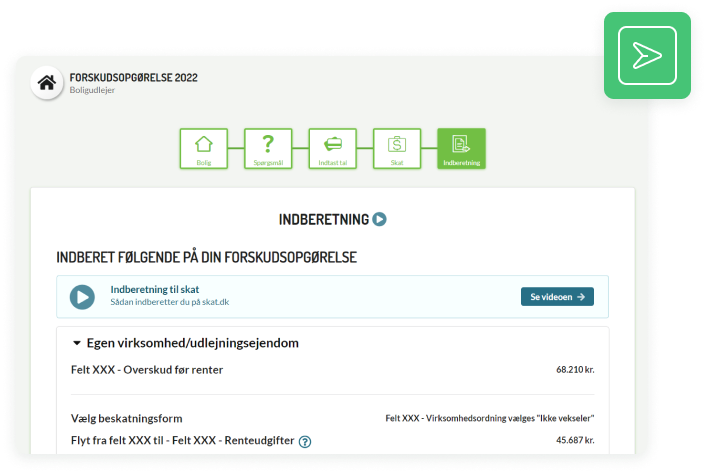Open the Bolig step
This screenshot has width=707, height=474.
(204, 149)
